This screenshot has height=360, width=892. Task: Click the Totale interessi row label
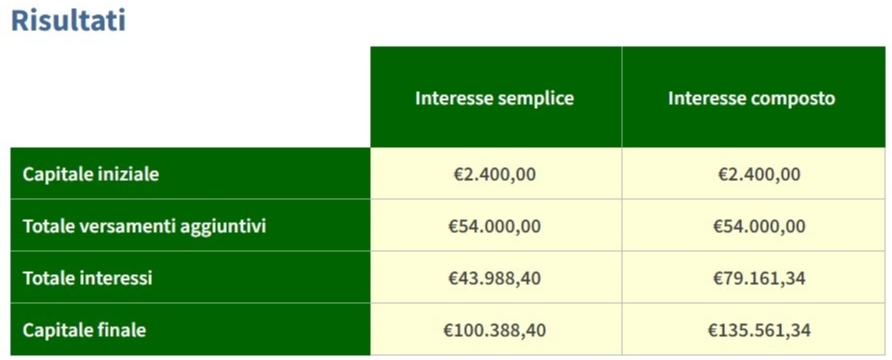point(88,279)
